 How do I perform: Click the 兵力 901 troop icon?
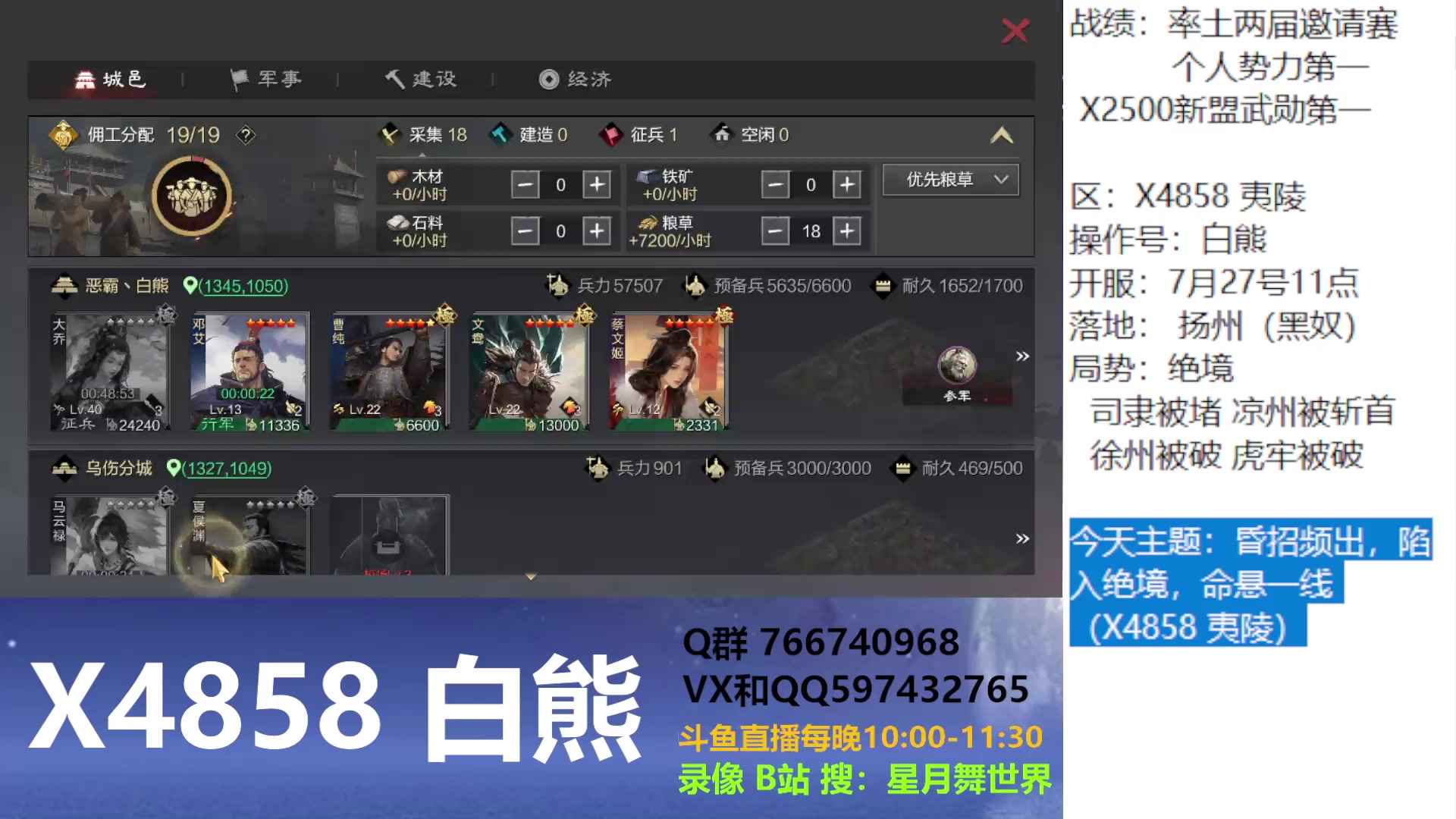point(598,468)
